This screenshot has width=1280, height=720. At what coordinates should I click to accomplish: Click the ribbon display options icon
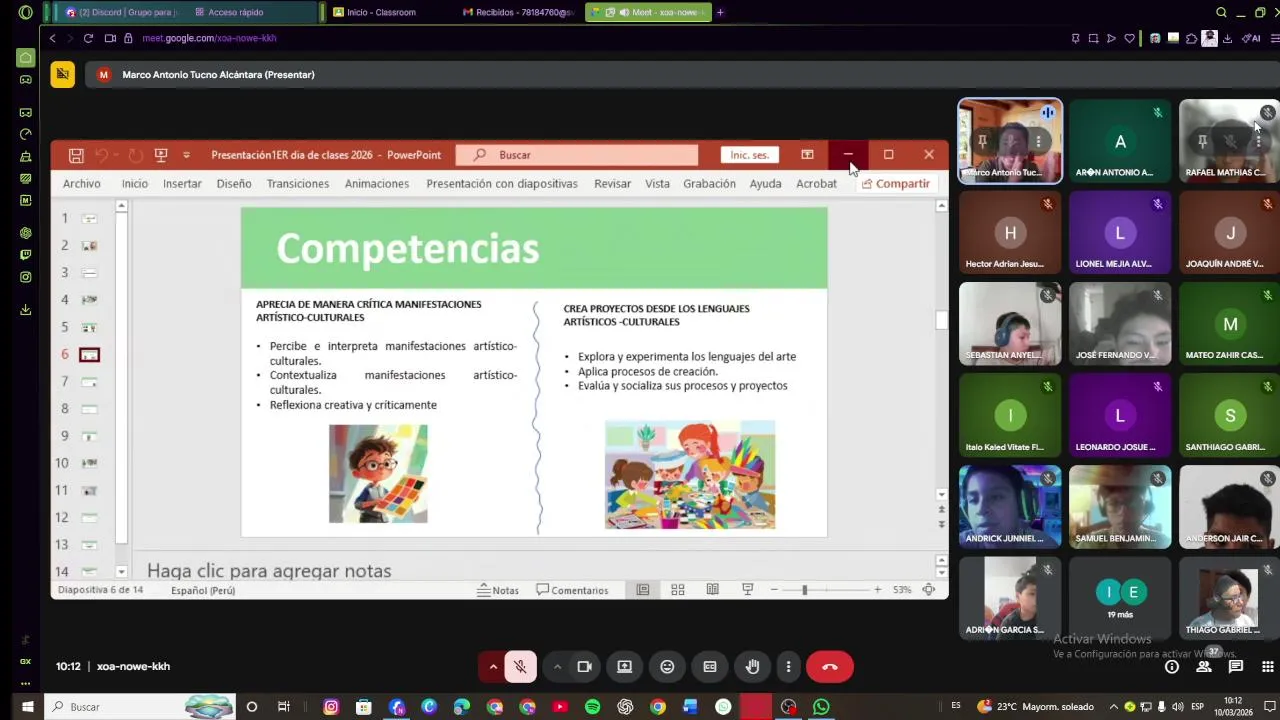click(807, 155)
